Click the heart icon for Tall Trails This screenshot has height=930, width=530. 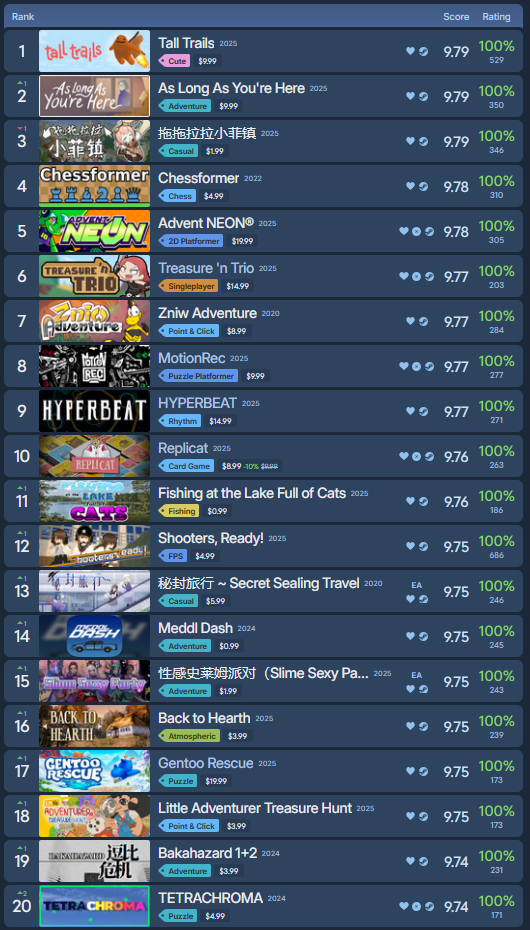pyautogui.click(x=410, y=51)
